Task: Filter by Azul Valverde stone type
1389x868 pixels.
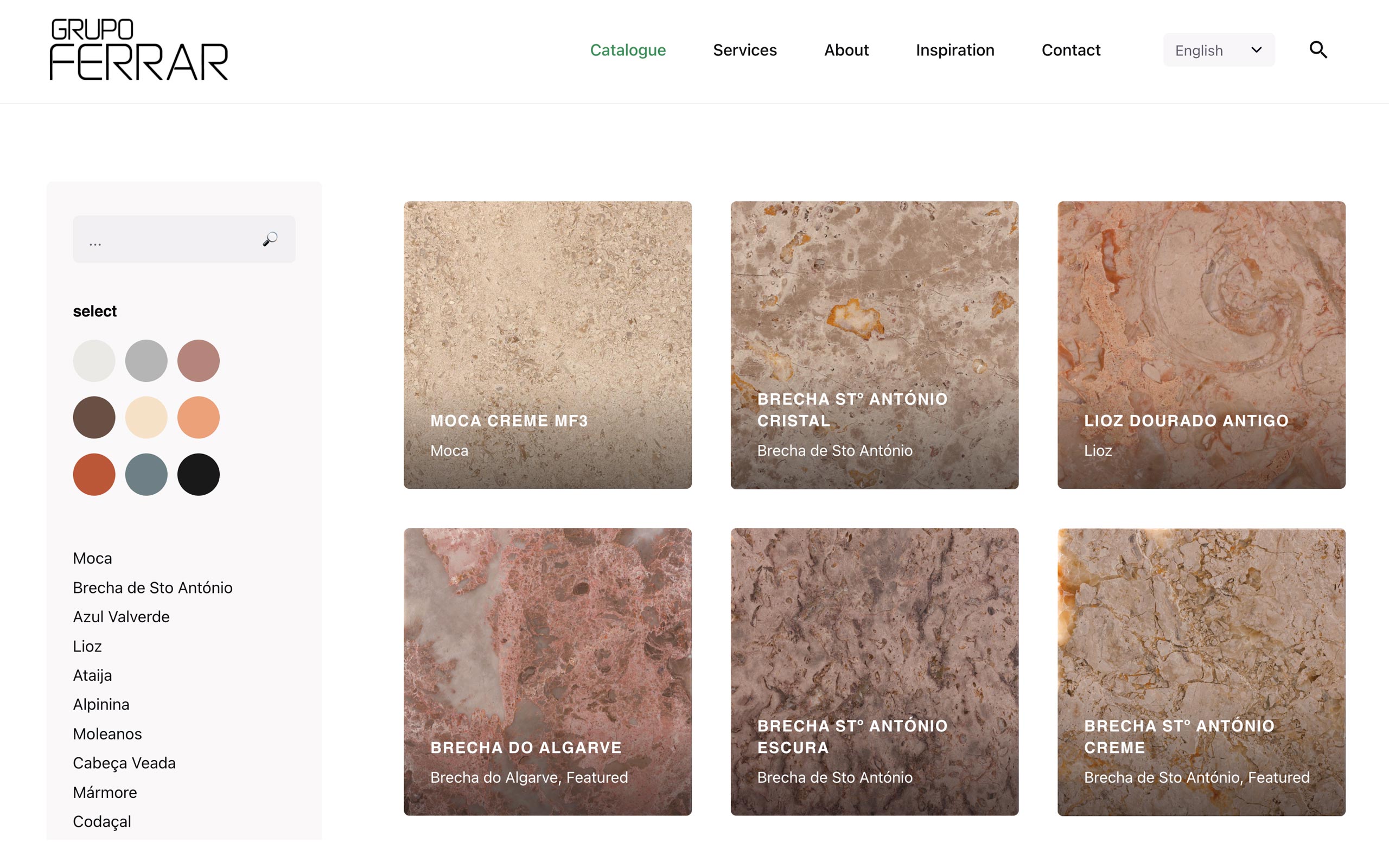Action: coord(121,617)
